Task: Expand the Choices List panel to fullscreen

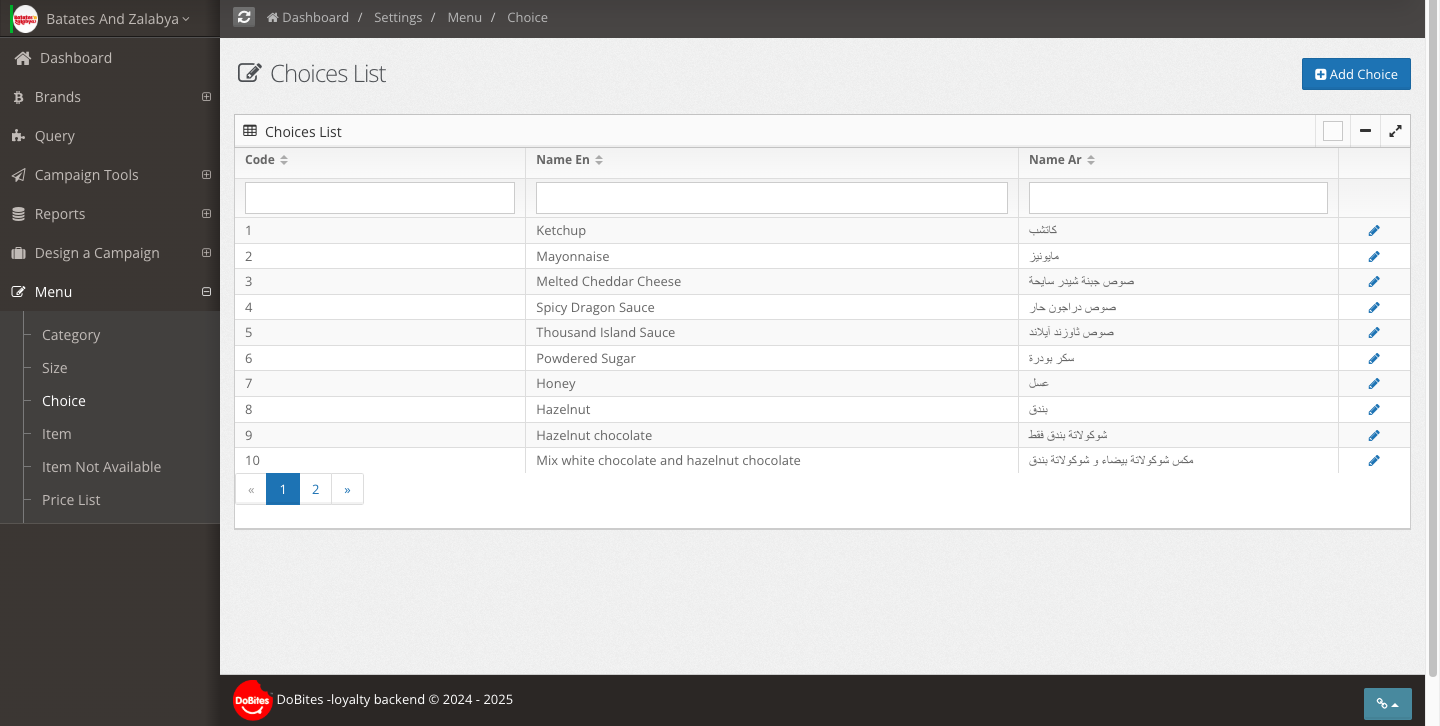Action: (x=1395, y=131)
